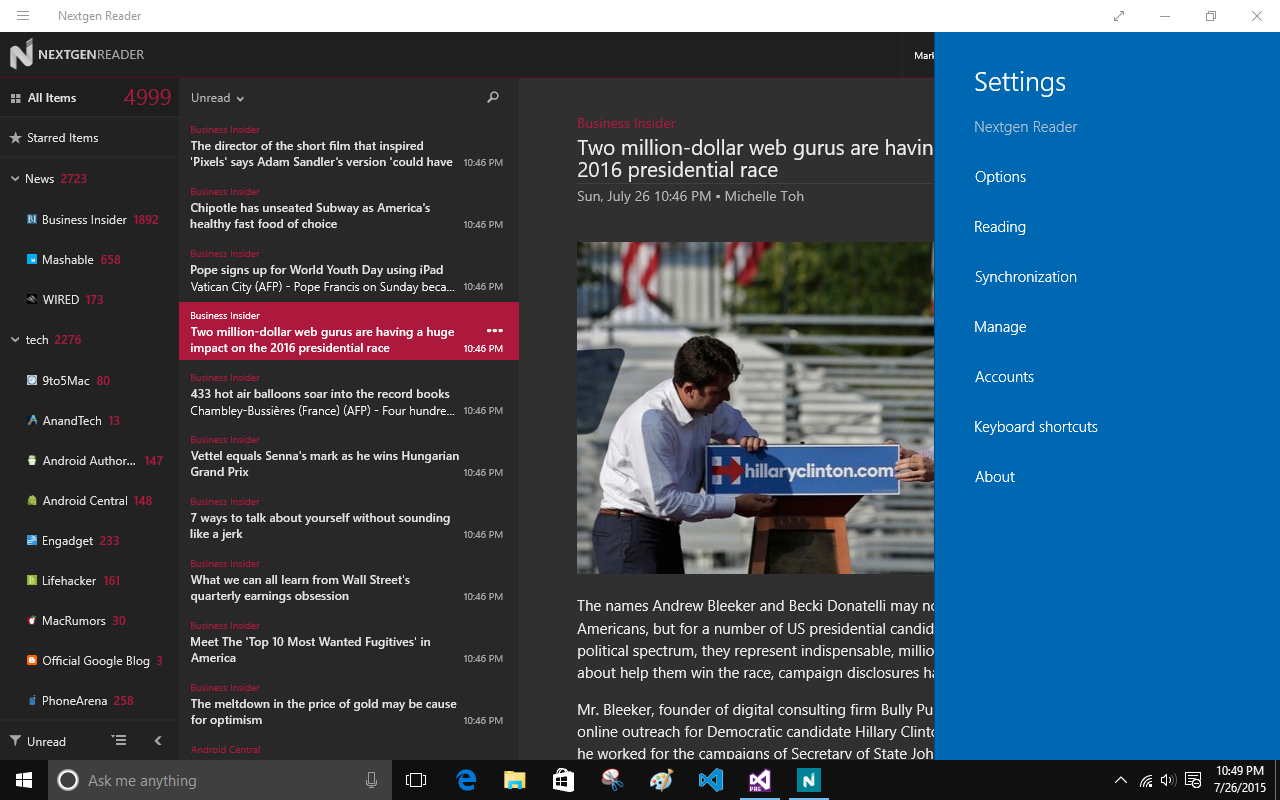Open the Manage settings page
This screenshot has height=800, width=1280.
point(1000,327)
